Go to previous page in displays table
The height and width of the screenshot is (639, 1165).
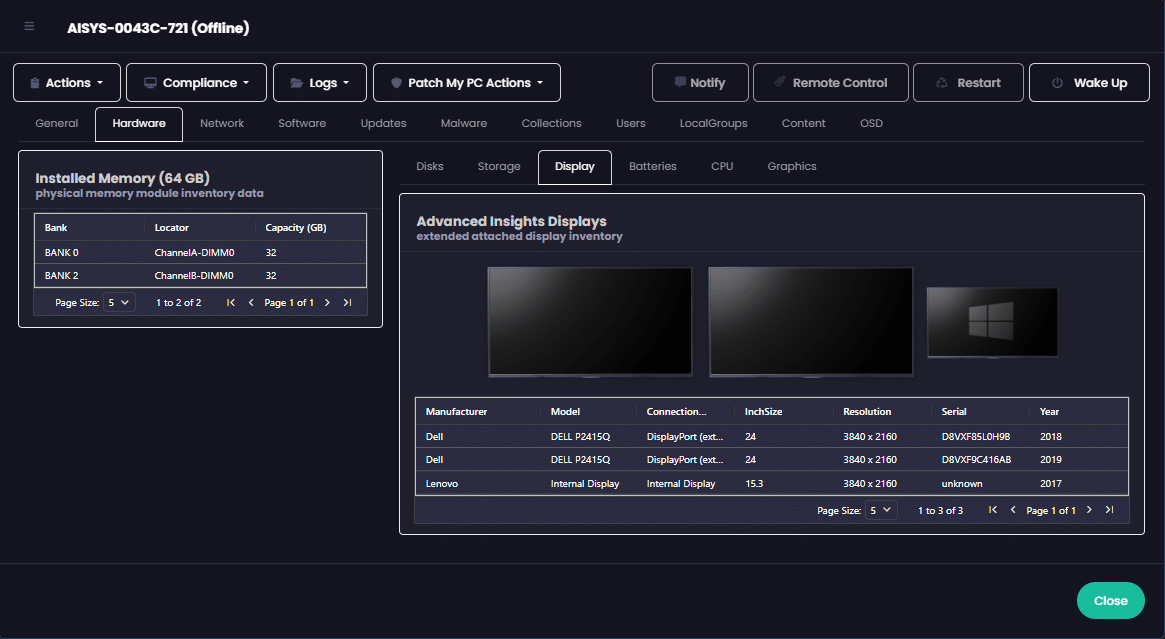[1013, 510]
